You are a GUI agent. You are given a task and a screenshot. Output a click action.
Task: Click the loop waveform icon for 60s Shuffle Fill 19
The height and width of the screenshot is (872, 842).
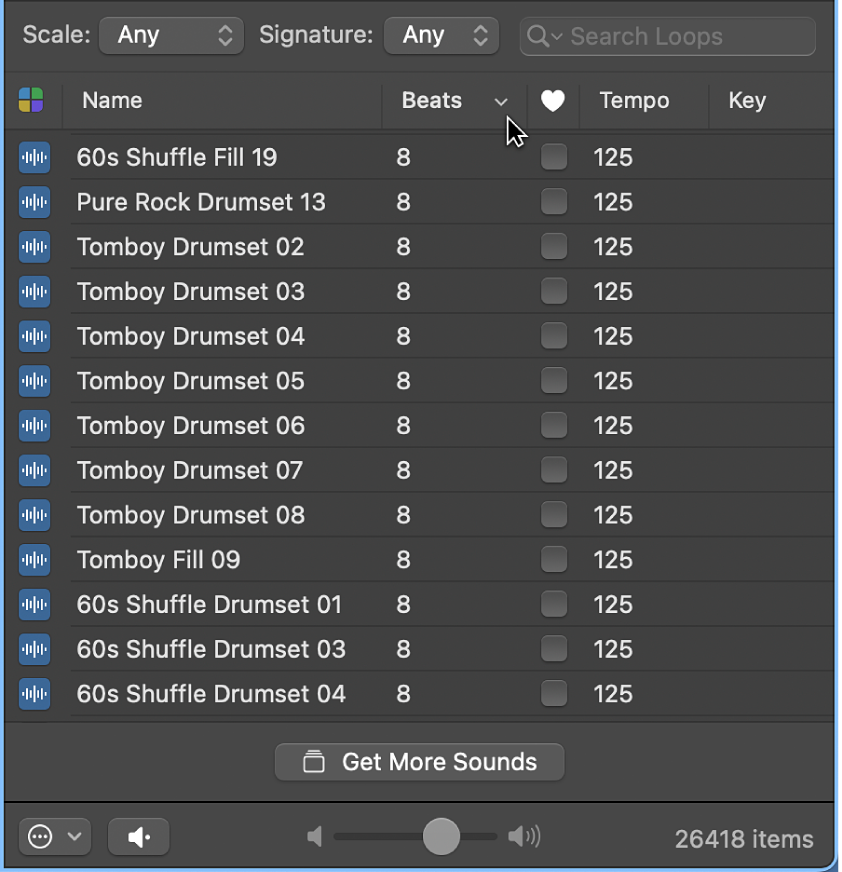(x=34, y=157)
